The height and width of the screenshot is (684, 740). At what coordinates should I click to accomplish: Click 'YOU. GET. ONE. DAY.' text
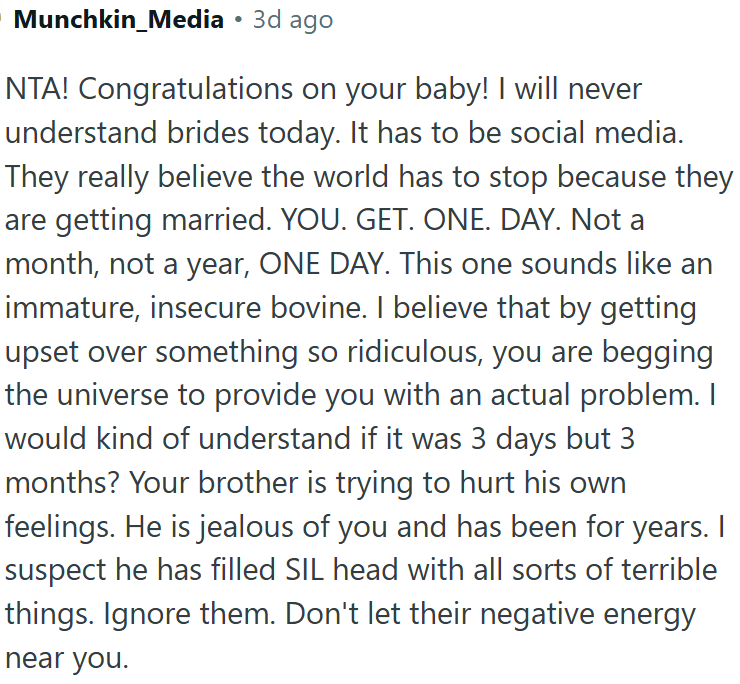pos(421,220)
